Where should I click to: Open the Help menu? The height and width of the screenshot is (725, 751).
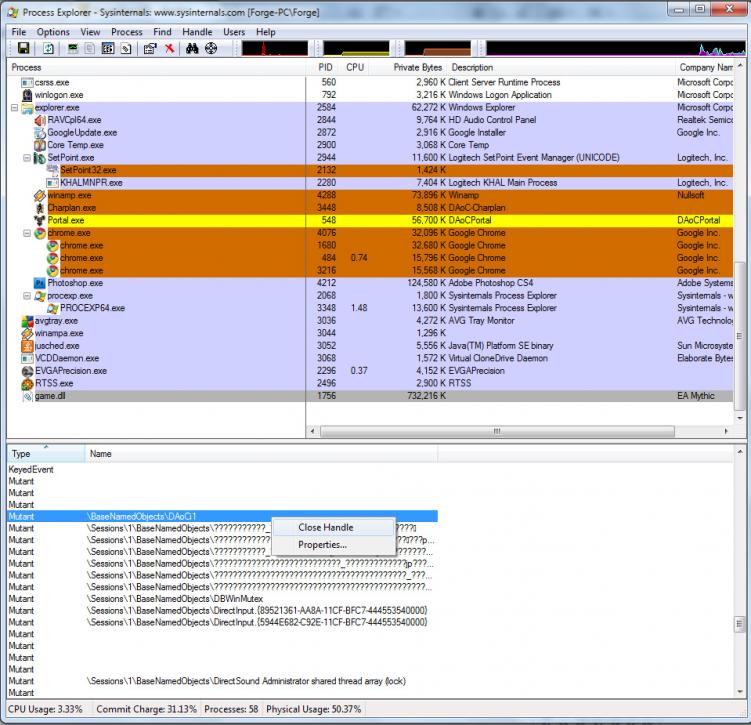[265, 32]
